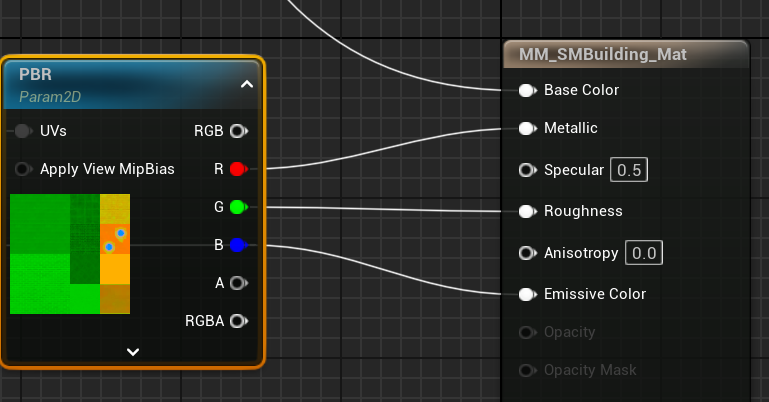Image resolution: width=769 pixels, height=402 pixels.
Task: Click the Roughness label
Action: pos(583,211)
